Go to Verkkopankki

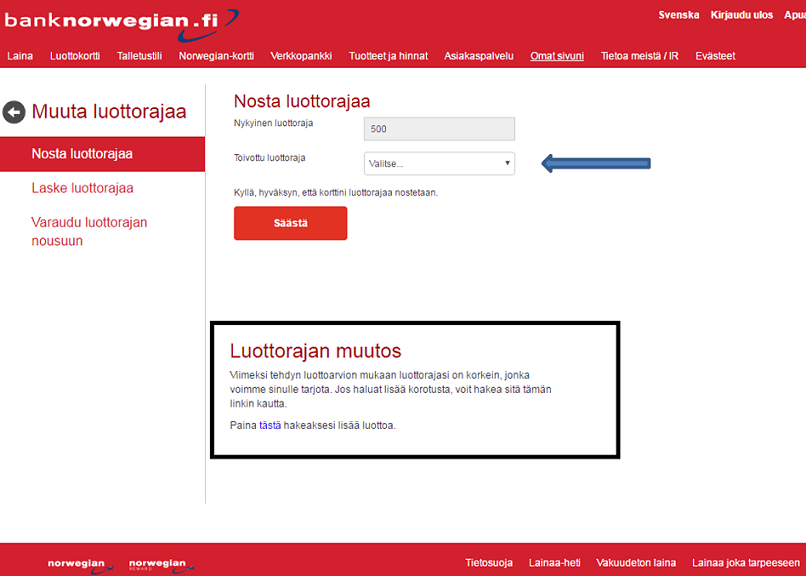(x=301, y=56)
